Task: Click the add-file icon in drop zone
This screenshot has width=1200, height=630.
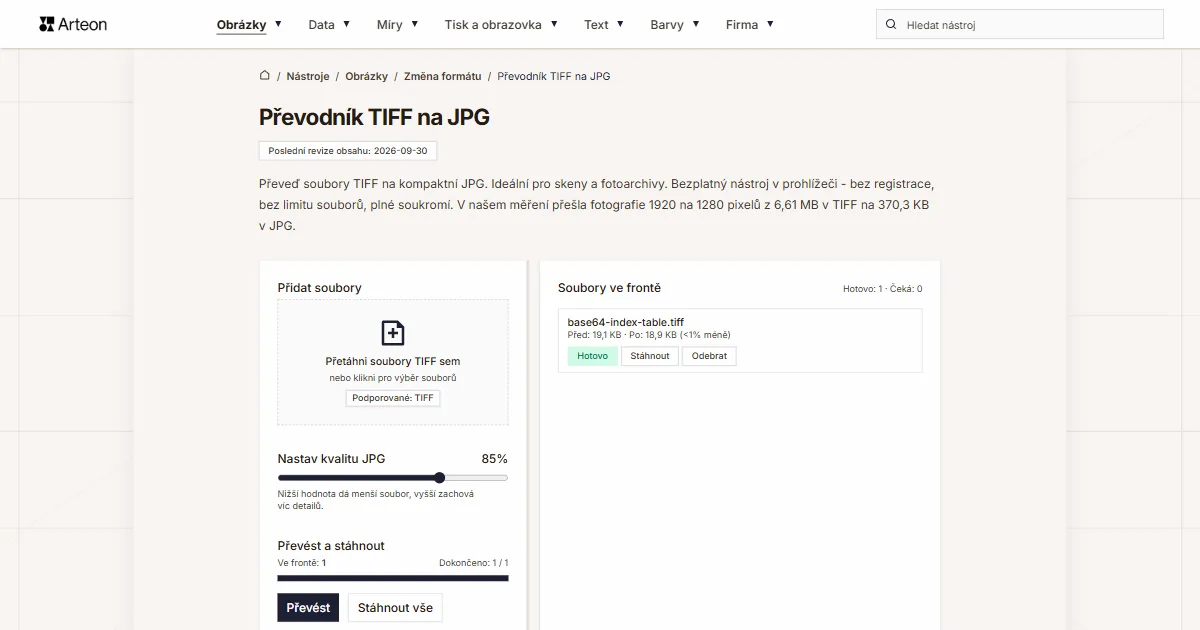Action: click(393, 333)
